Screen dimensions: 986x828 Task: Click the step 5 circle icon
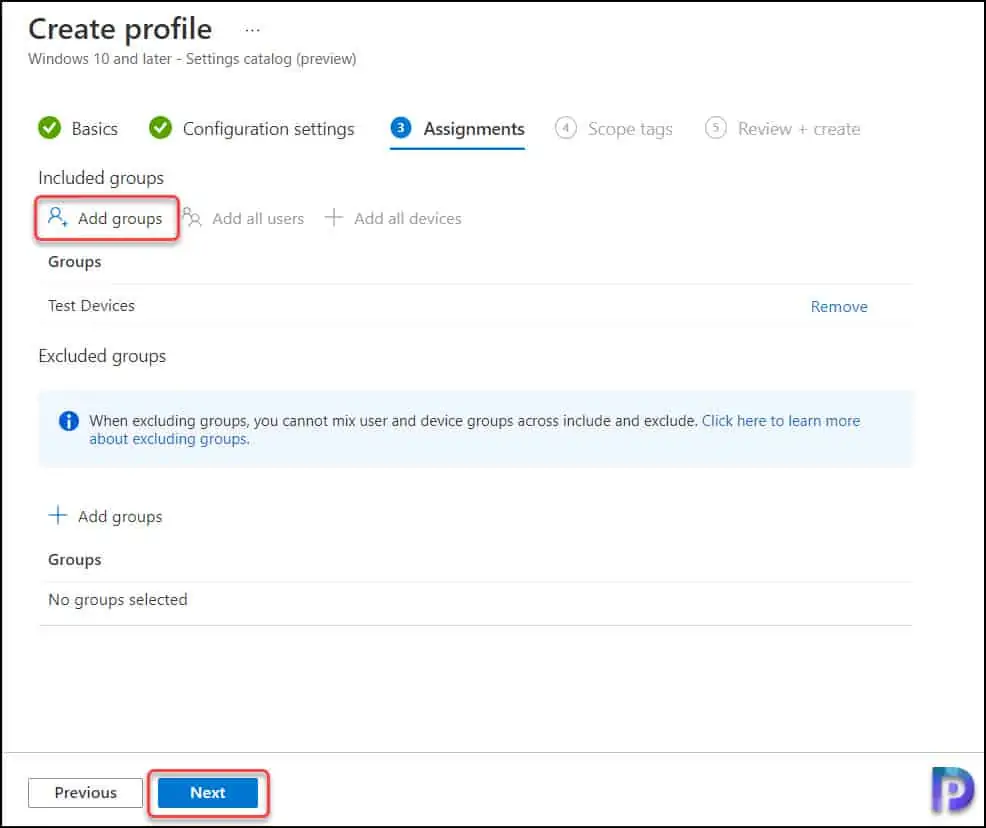pos(716,128)
